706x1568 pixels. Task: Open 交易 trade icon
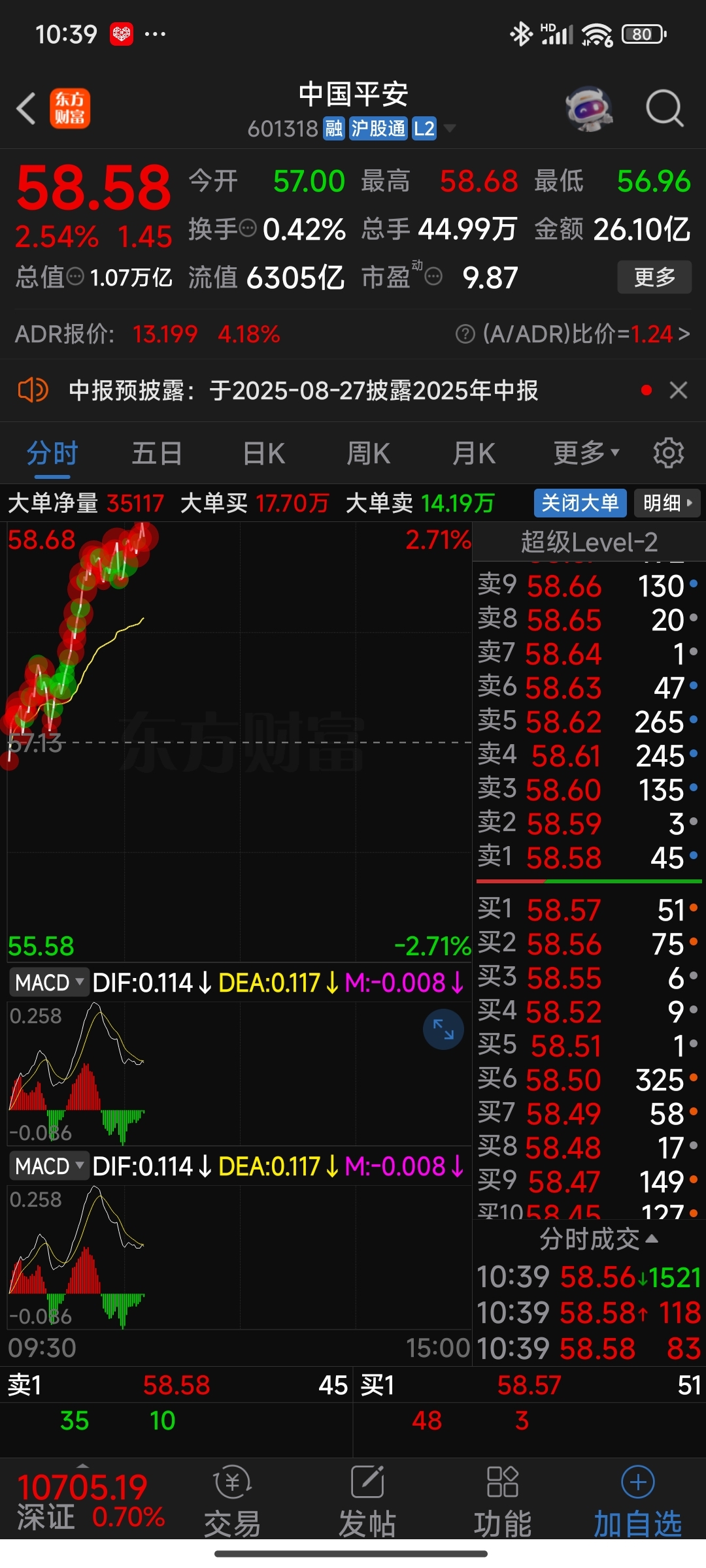coord(233,1502)
